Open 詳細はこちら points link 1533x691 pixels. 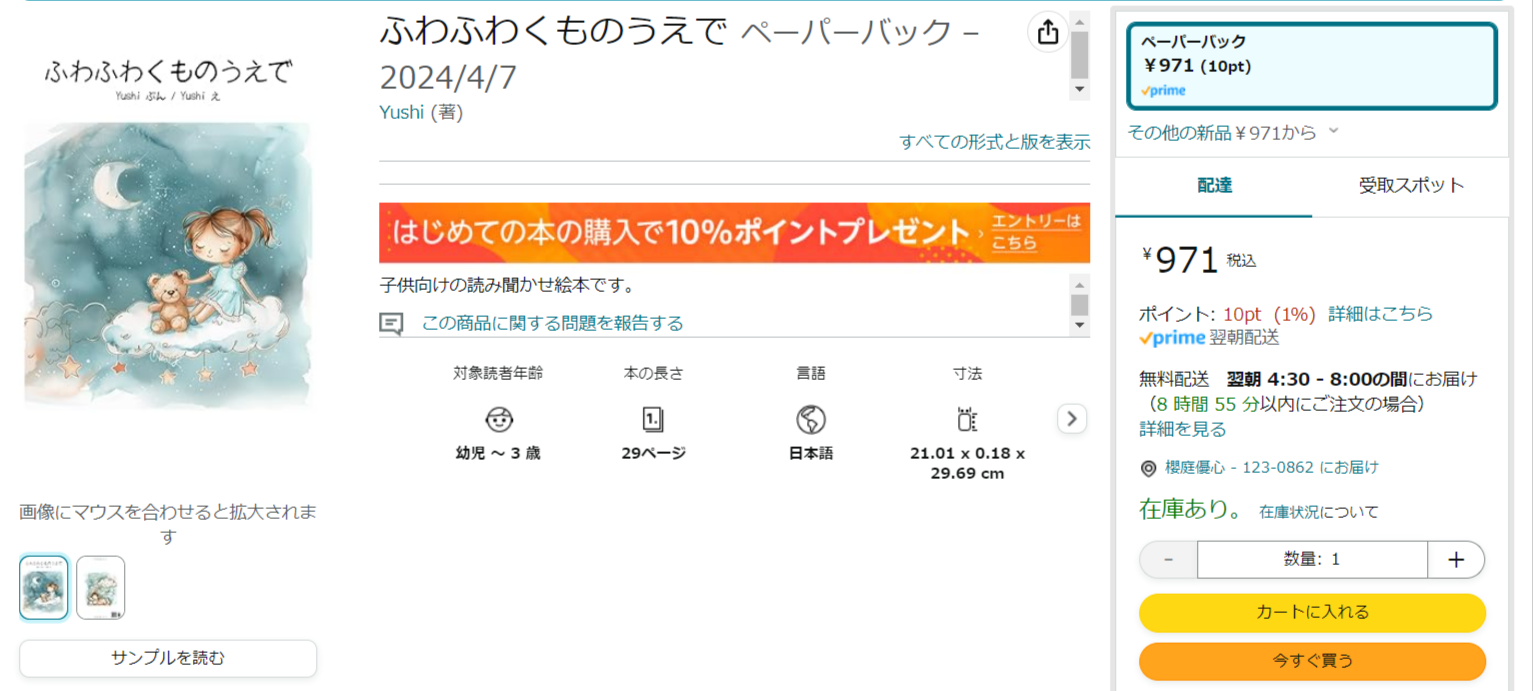1380,314
